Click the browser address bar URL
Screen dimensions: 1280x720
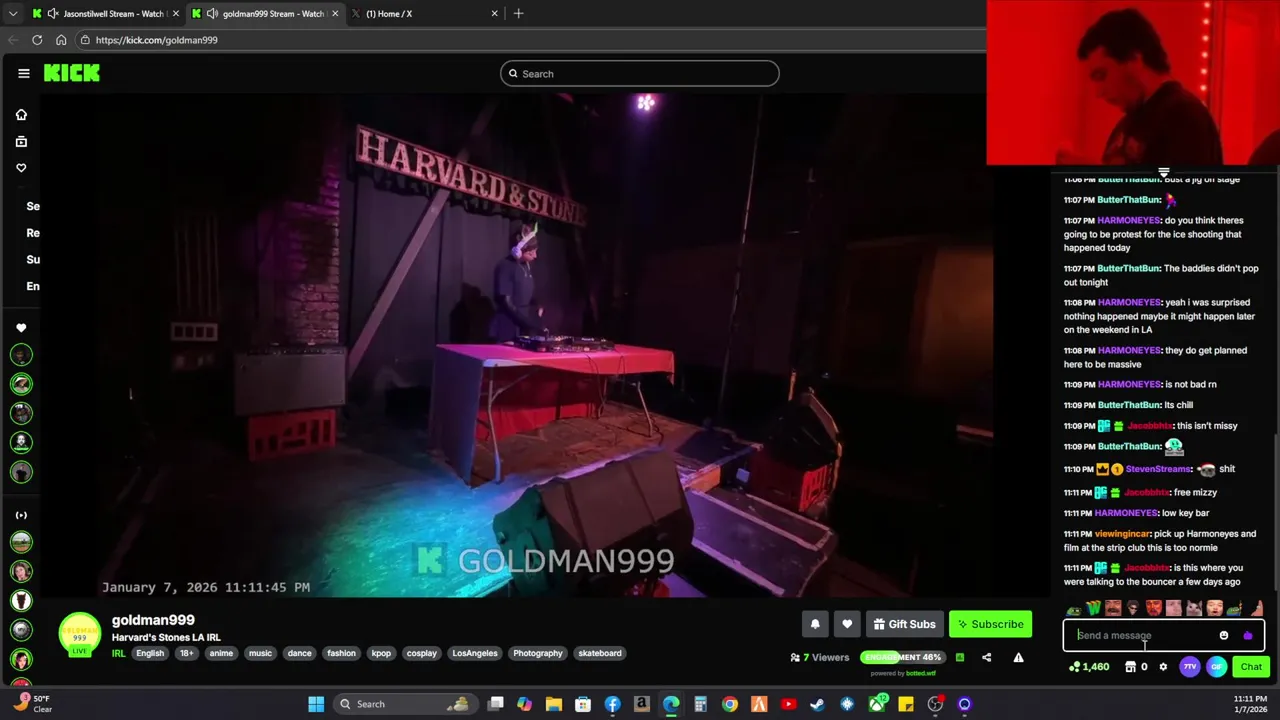pos(157,40)
